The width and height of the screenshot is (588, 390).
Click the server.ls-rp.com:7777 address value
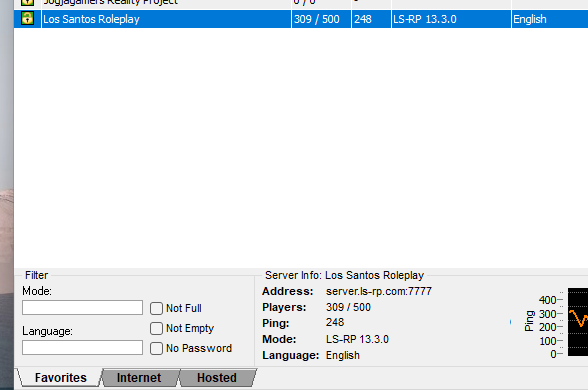pyautogui.click(x=379, y=291)
